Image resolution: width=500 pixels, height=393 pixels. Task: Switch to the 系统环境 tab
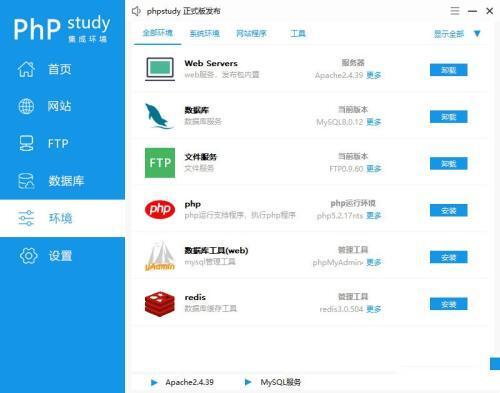(204, 33)
